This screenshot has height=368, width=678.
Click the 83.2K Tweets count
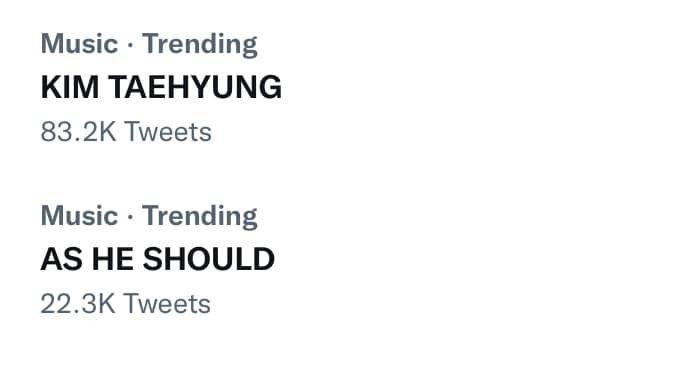click(x=126, y=131)
